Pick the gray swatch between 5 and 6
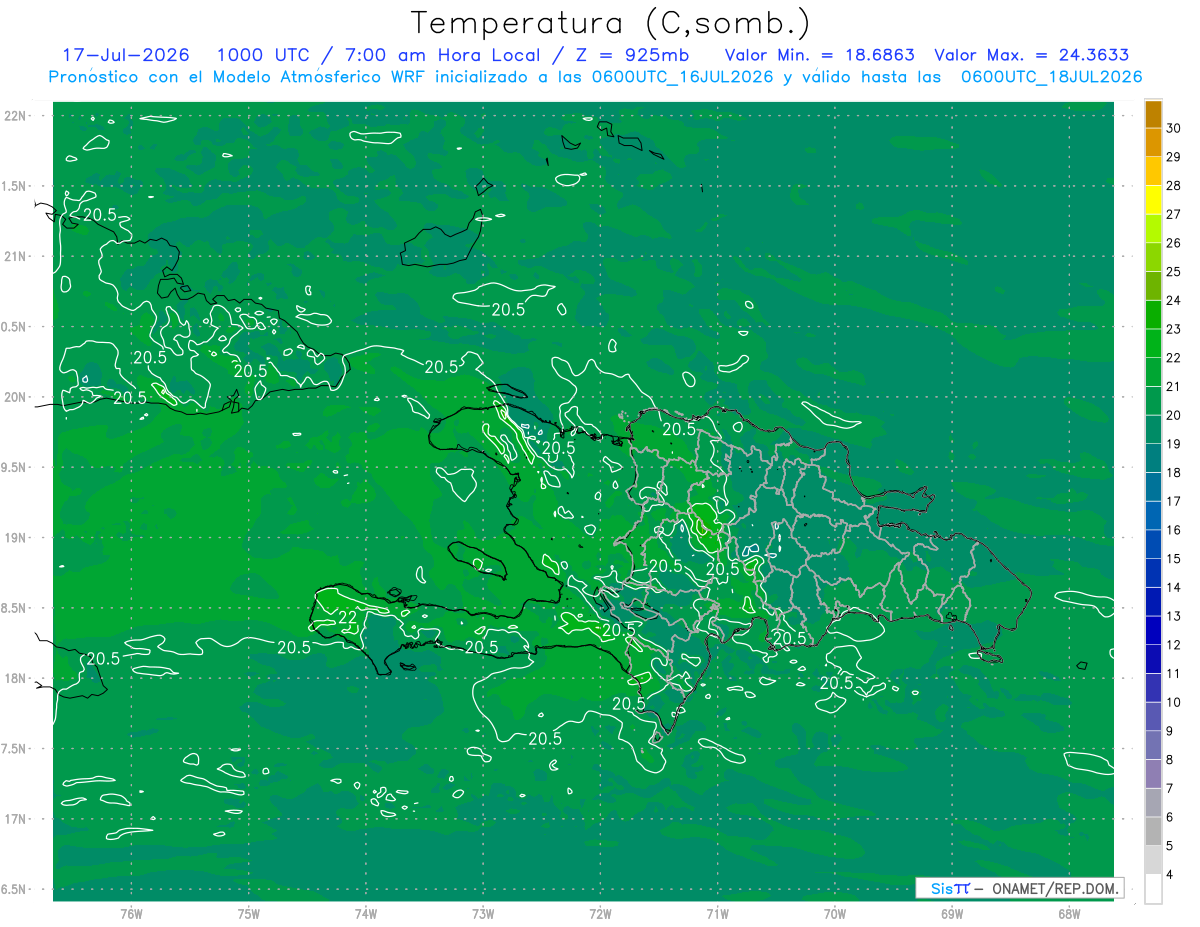The height and width of the screenshot is (927, 1200). [1154, 831]
